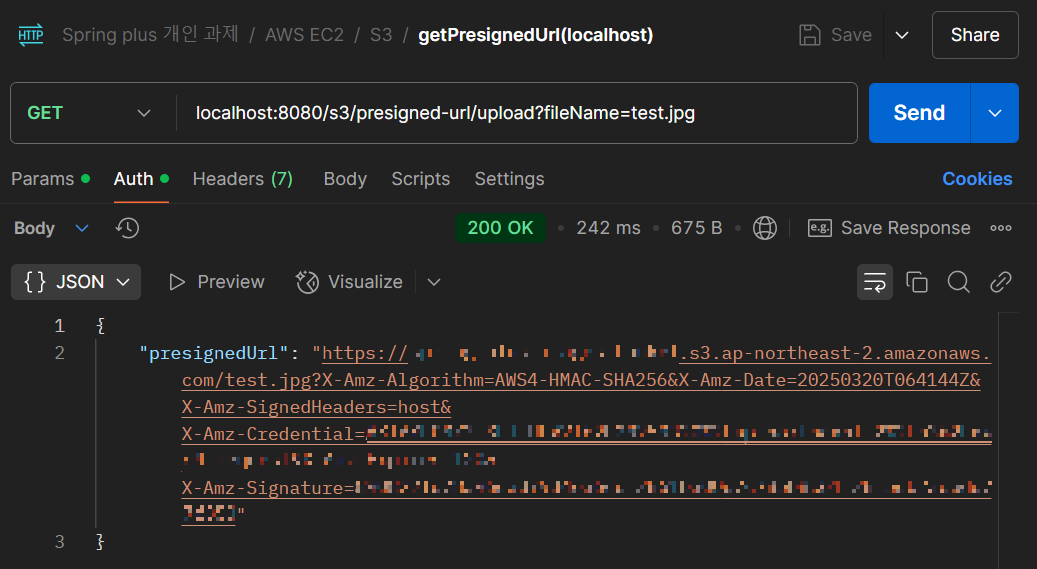
Task: Click line number 2 in response
Action: (60, 353)
